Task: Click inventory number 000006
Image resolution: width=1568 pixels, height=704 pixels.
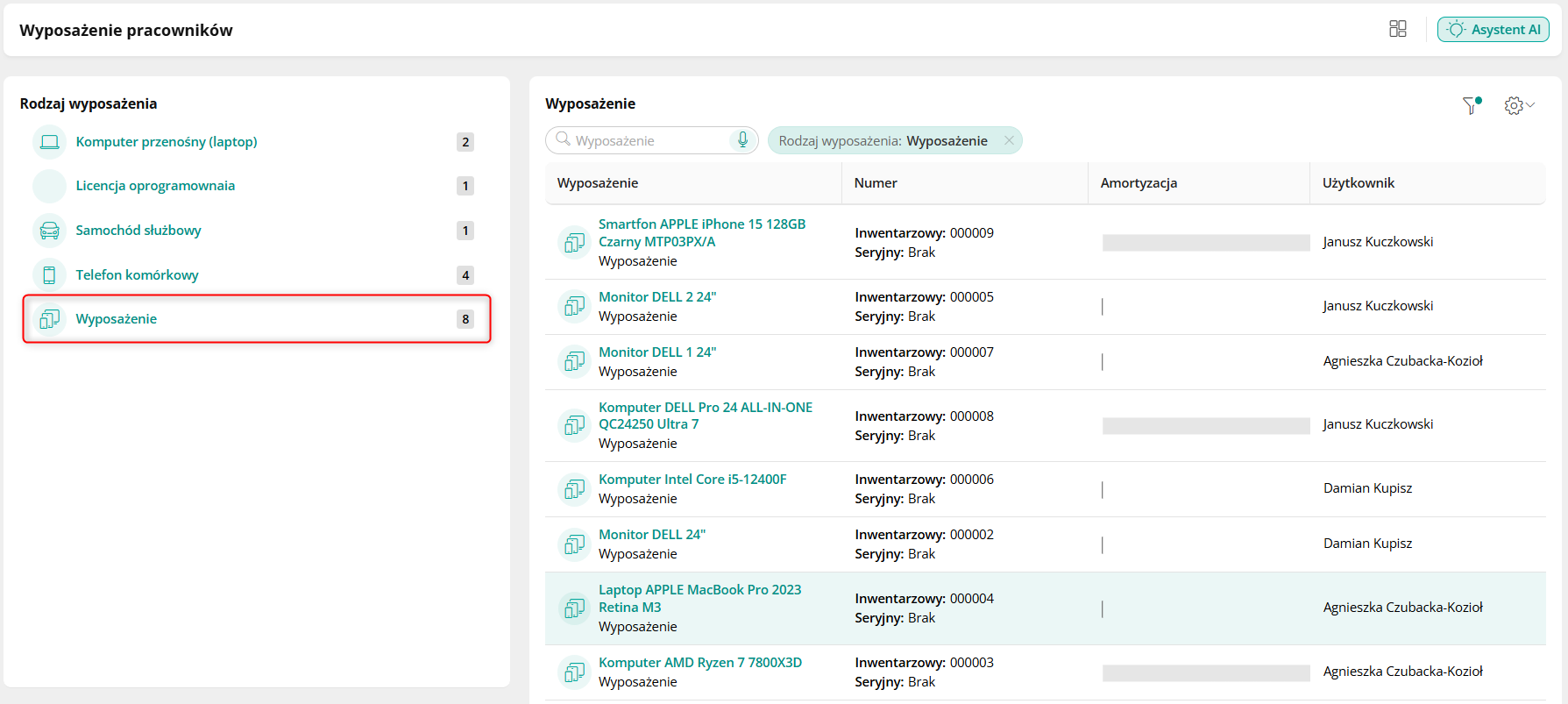Action: tap(972, 480)
